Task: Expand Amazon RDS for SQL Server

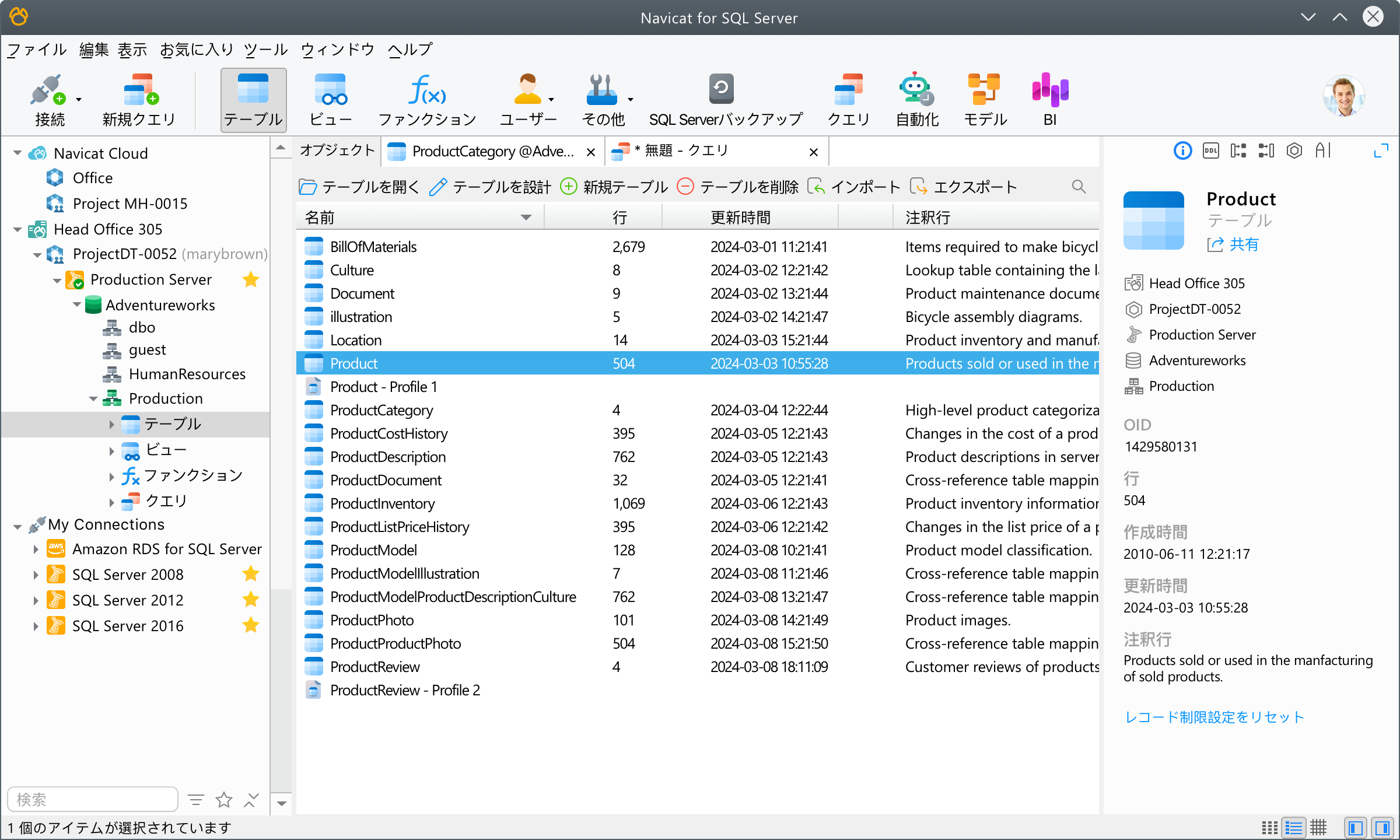Action: tap(36, 549)
